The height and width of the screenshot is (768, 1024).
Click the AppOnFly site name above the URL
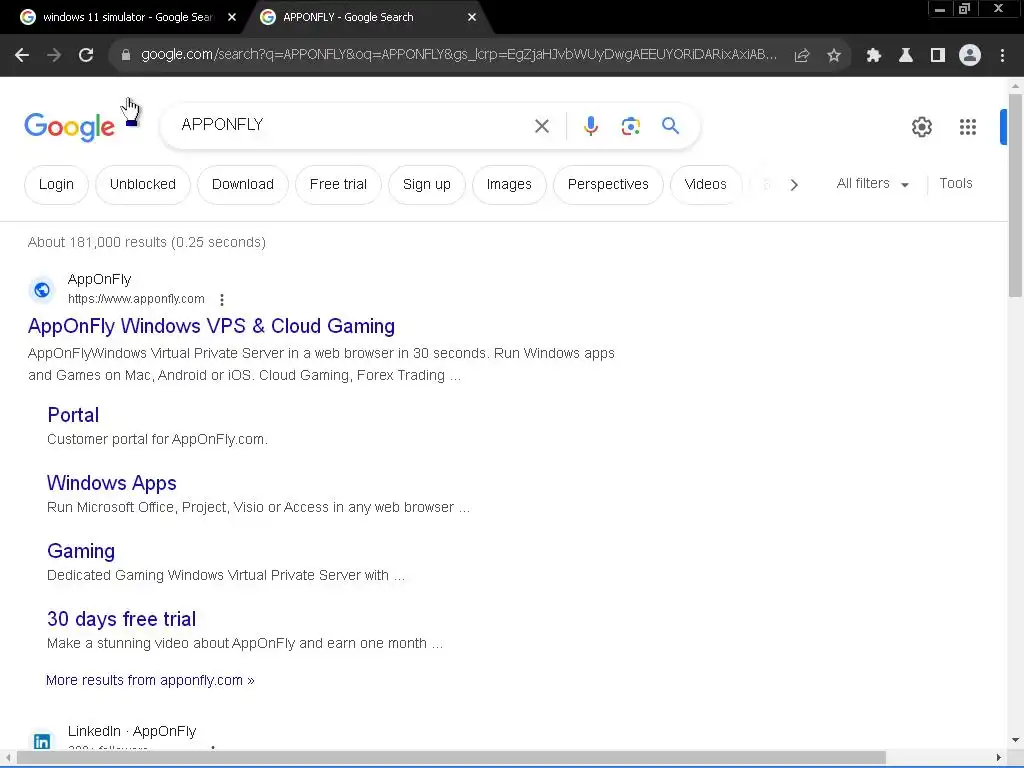point(99,280)
